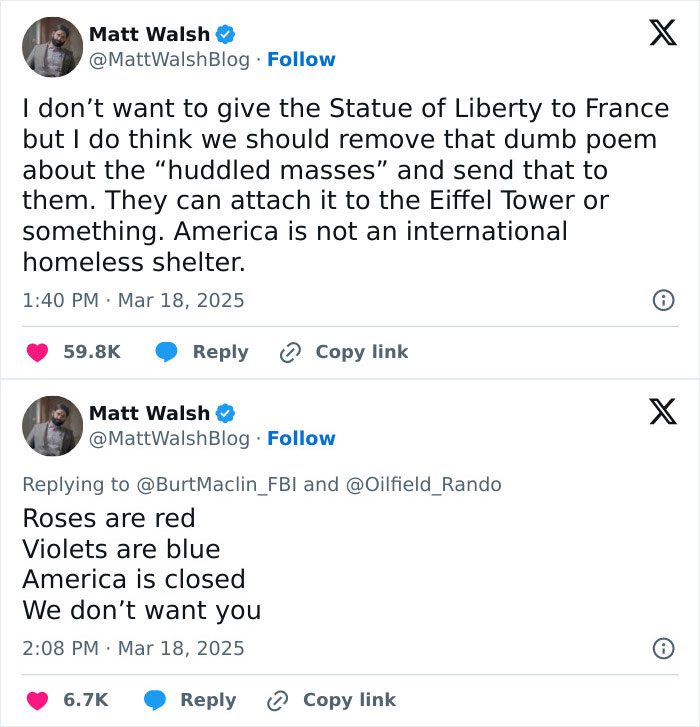Click the verified badge on the second tweet

click(226, 413)
